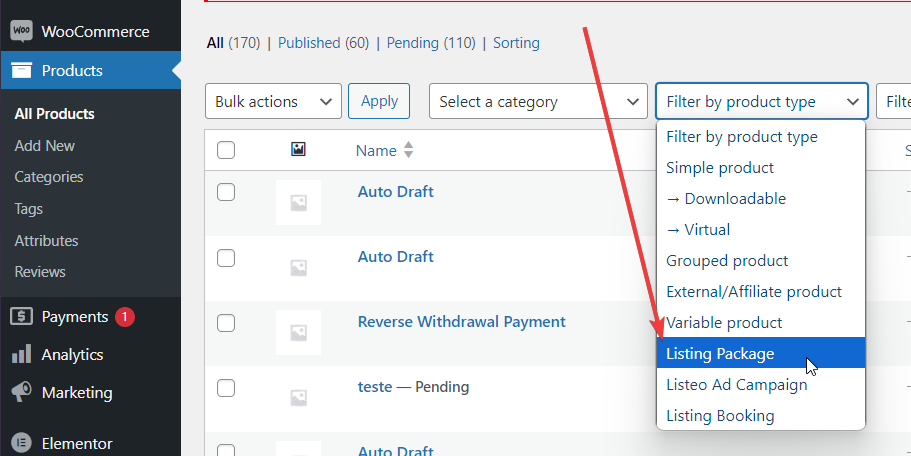Go to Categories in Products submenu
The width and height of the screenshot is (911, 456).
(49, 177)
